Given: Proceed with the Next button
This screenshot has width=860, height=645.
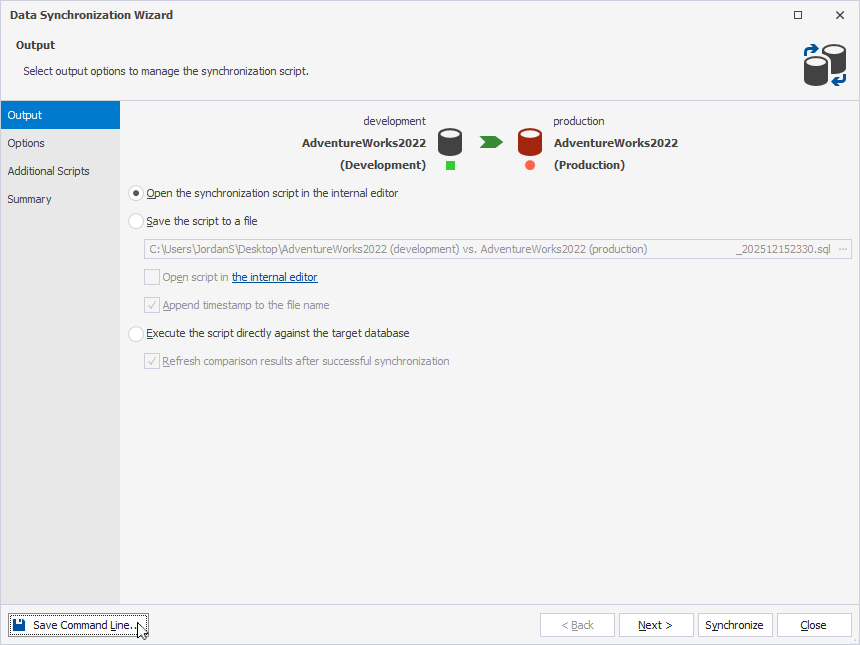Looking at the screenshot, I should coord(656,625).
